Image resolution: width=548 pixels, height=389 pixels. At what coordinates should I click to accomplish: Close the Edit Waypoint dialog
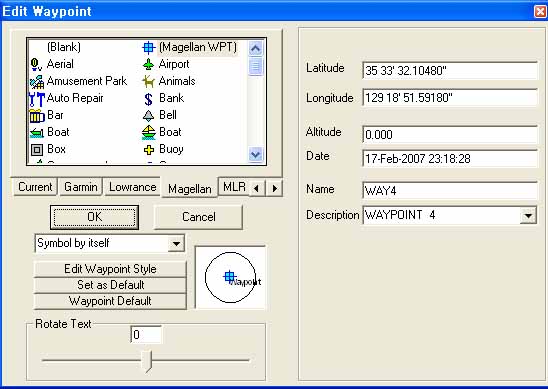[x=540, y=12]
